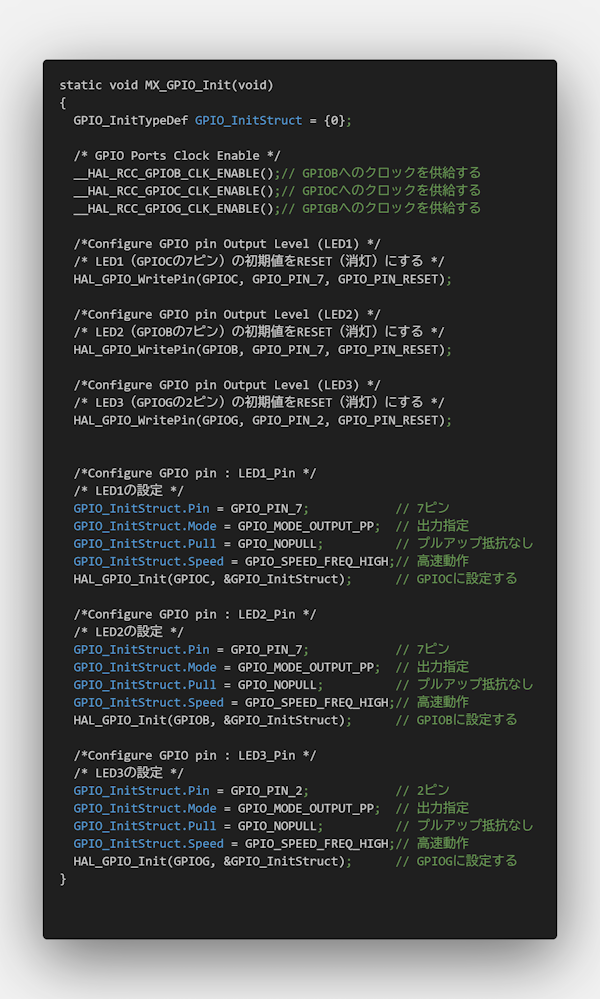Click the HAL_GPIO_Init call with GPIOB
This screenshot has width=600, height=999.
212,719
